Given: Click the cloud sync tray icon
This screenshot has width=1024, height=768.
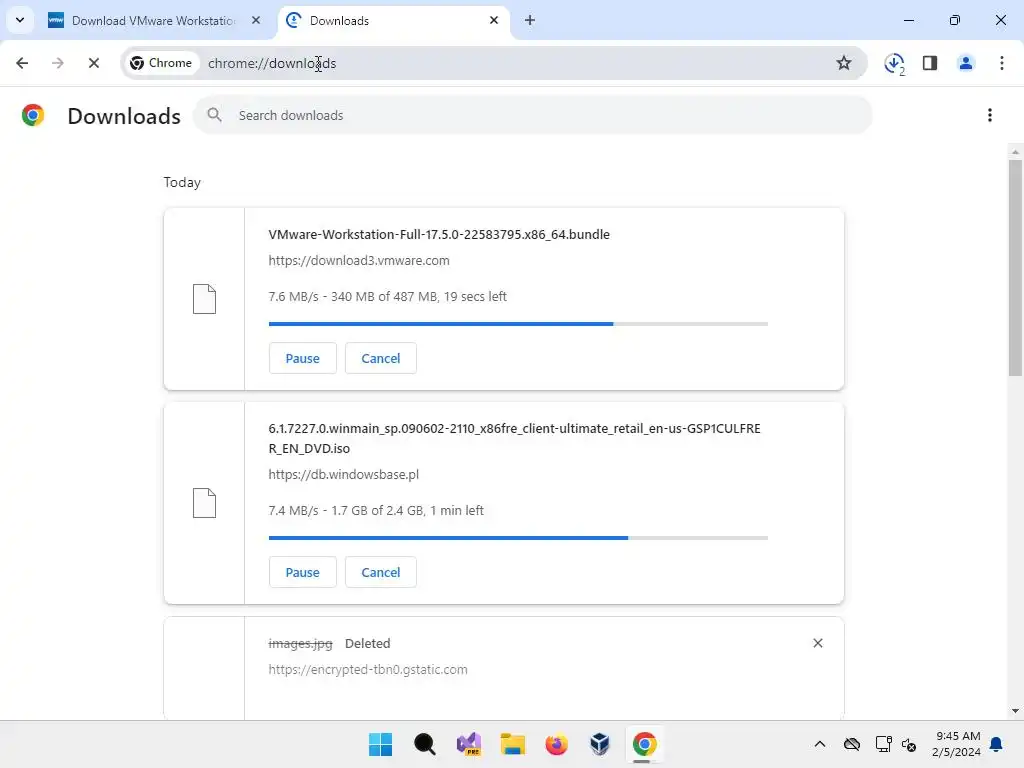Looking at the screenshot, I should (x=852, y=744).
